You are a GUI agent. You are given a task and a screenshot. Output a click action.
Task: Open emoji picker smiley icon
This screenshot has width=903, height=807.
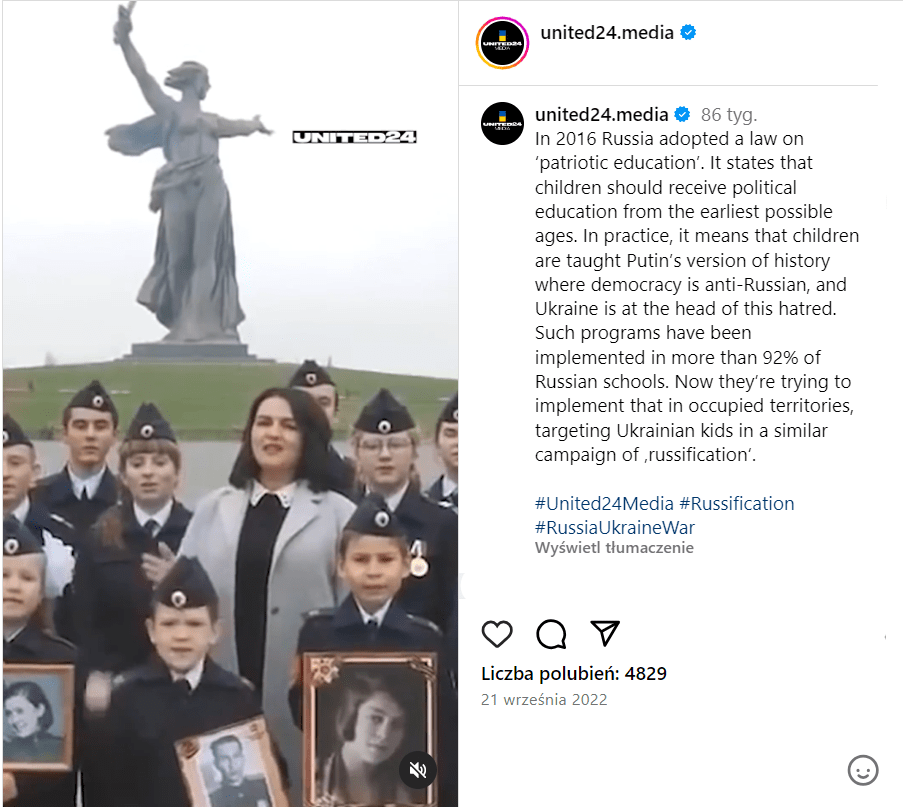[x=863, y=770]
